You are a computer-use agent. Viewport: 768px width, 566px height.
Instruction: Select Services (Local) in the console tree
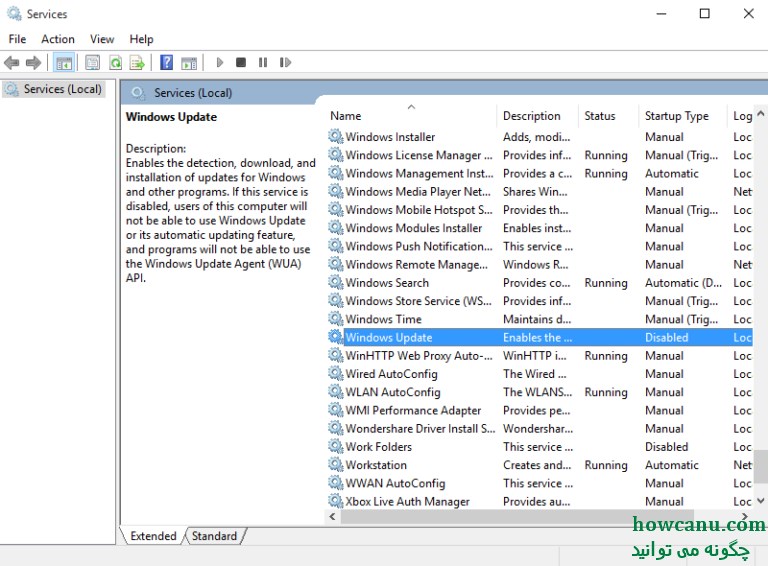pyautogui.click(x=53, y=89)
